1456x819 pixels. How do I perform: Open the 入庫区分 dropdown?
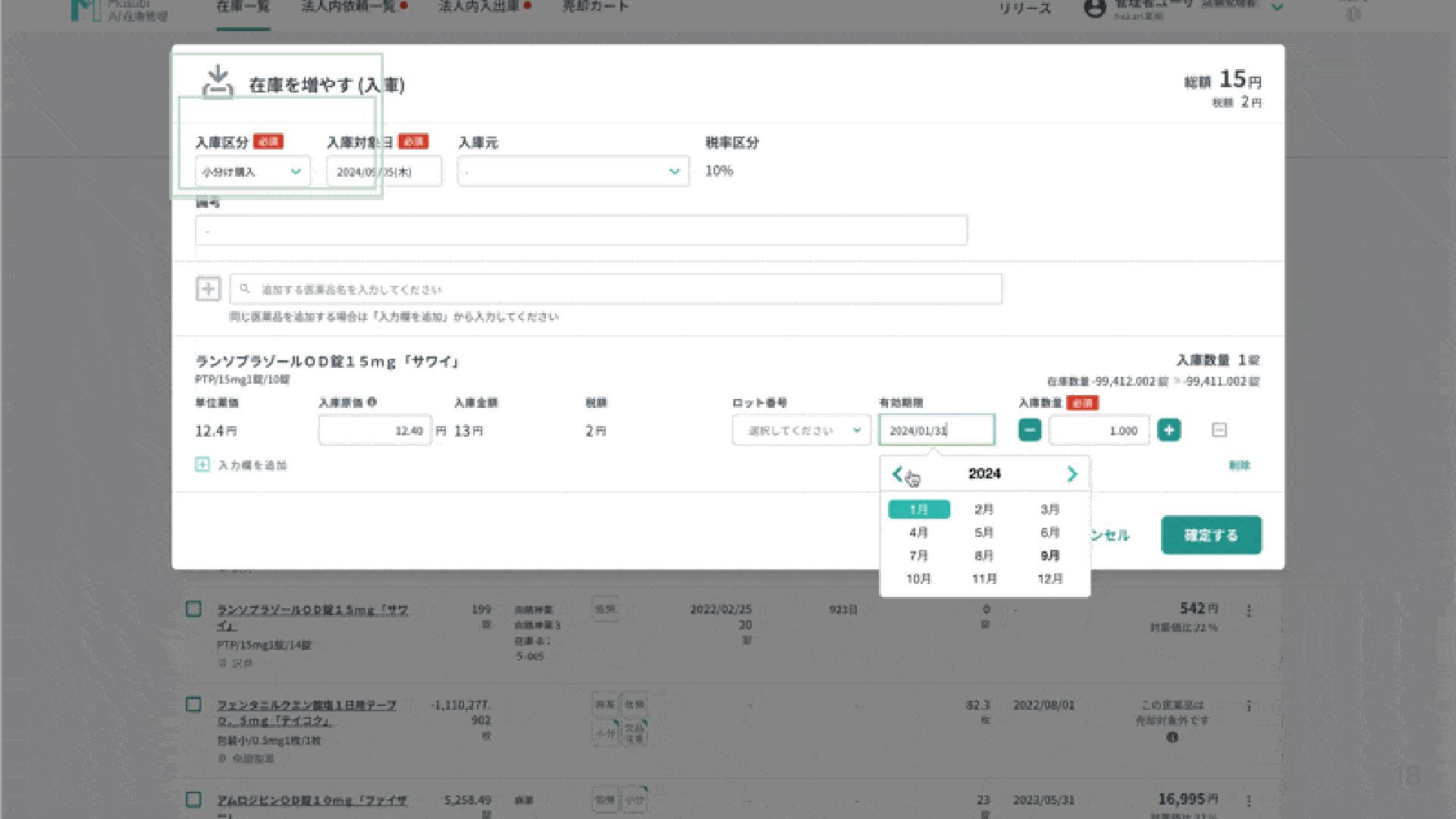pos(253,171)
